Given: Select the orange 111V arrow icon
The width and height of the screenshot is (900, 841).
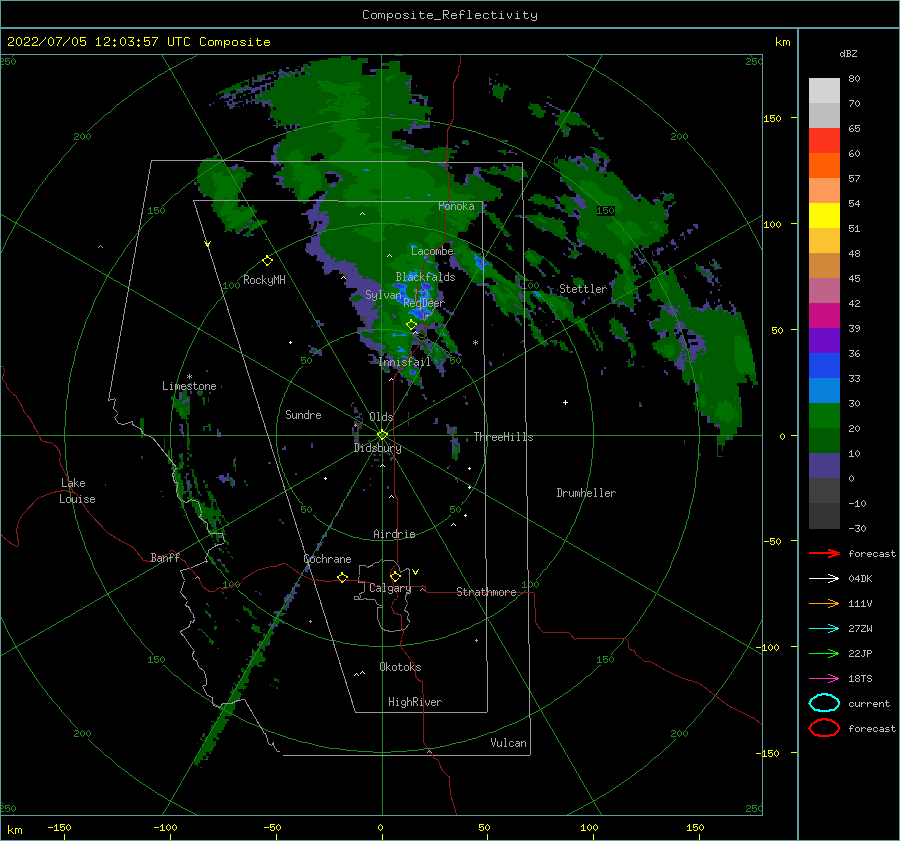Looking at the screenshot, I should [824, 603].
